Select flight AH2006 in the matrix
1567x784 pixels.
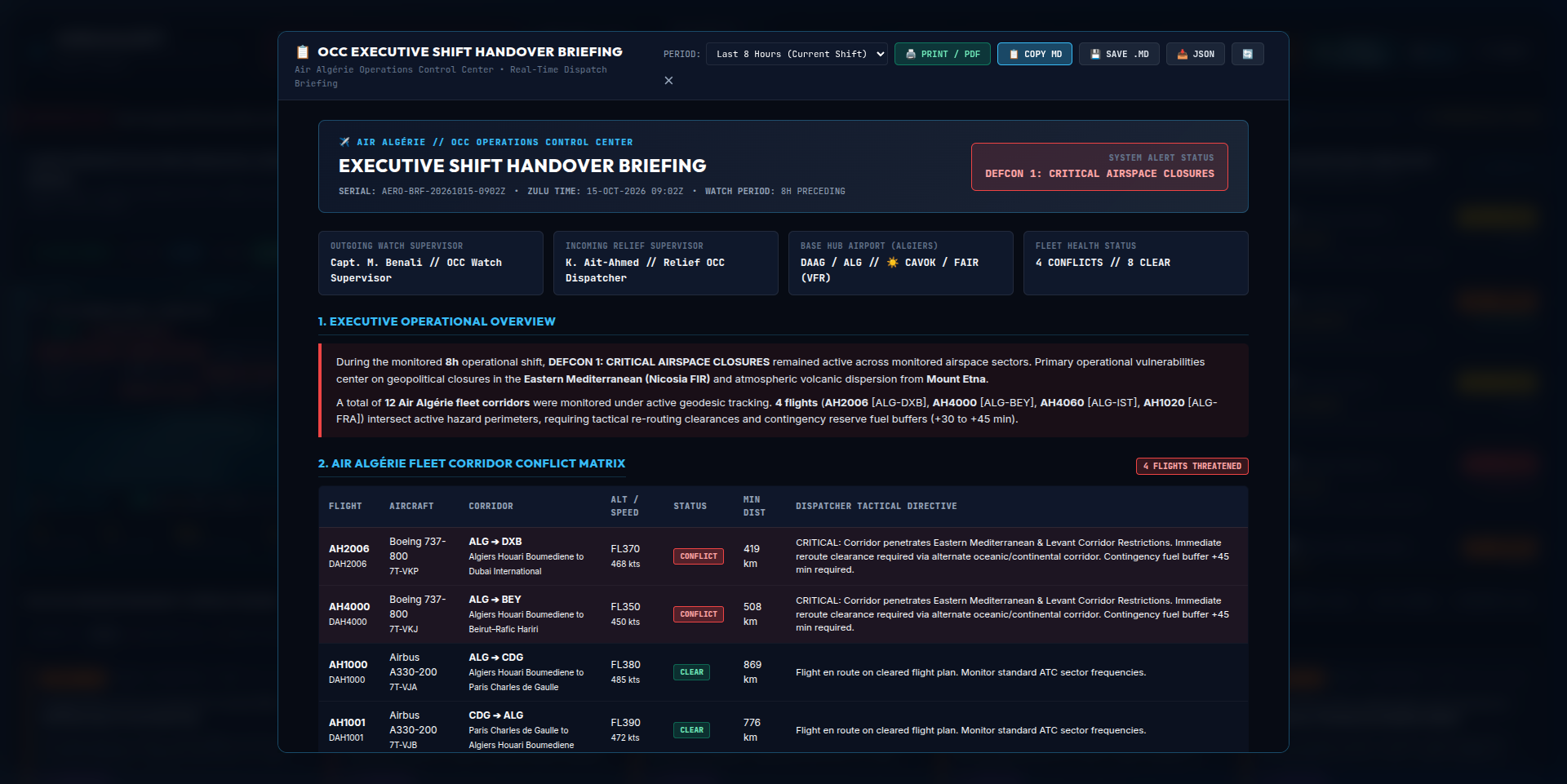[x=349, y=549]
